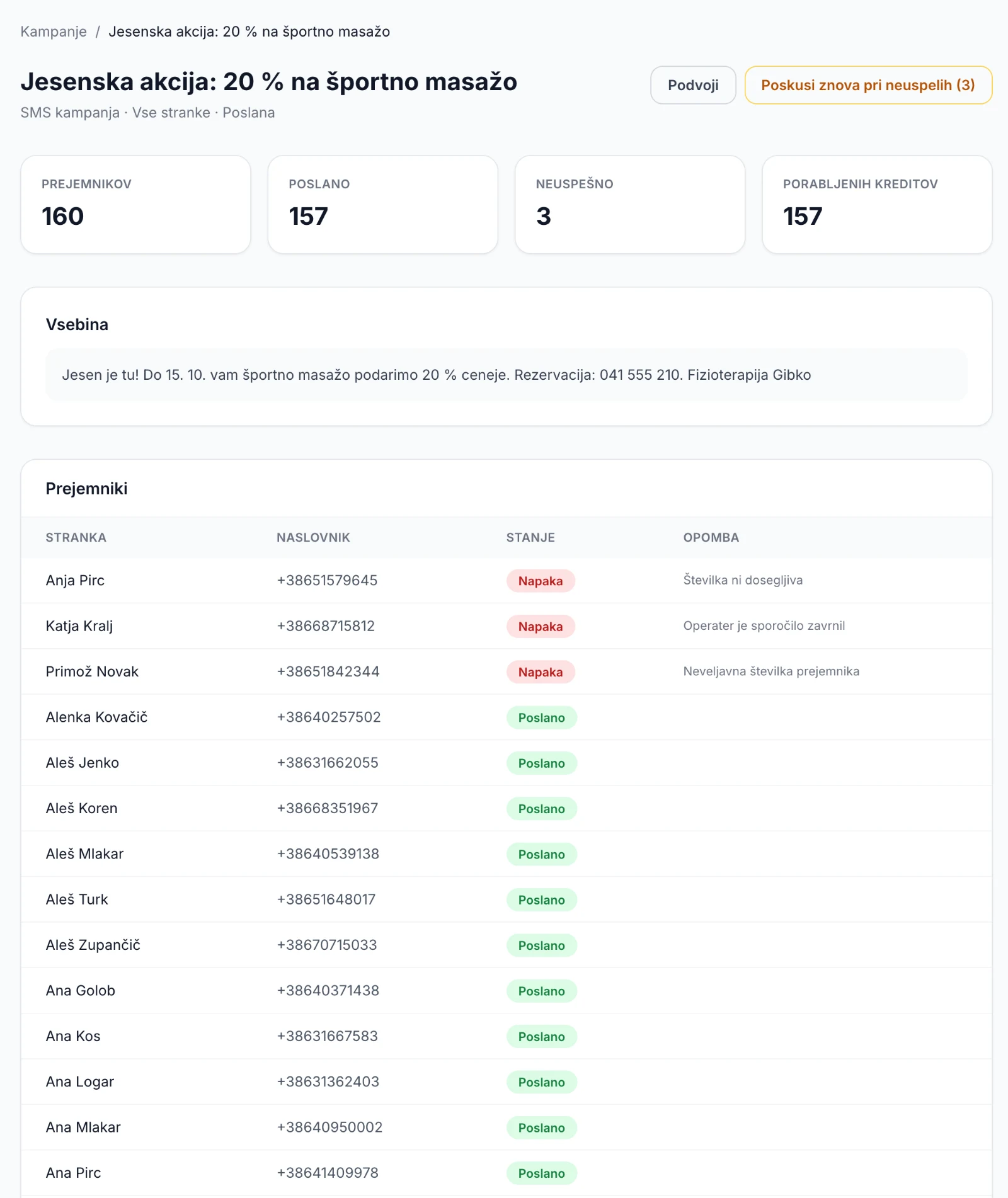Image resolution: width=1008 pixels, height=1198 pixels.
Task: Select the PREJEMNIKOV 160 stat card
Action: pyautogui.click(x=136, y=205)
